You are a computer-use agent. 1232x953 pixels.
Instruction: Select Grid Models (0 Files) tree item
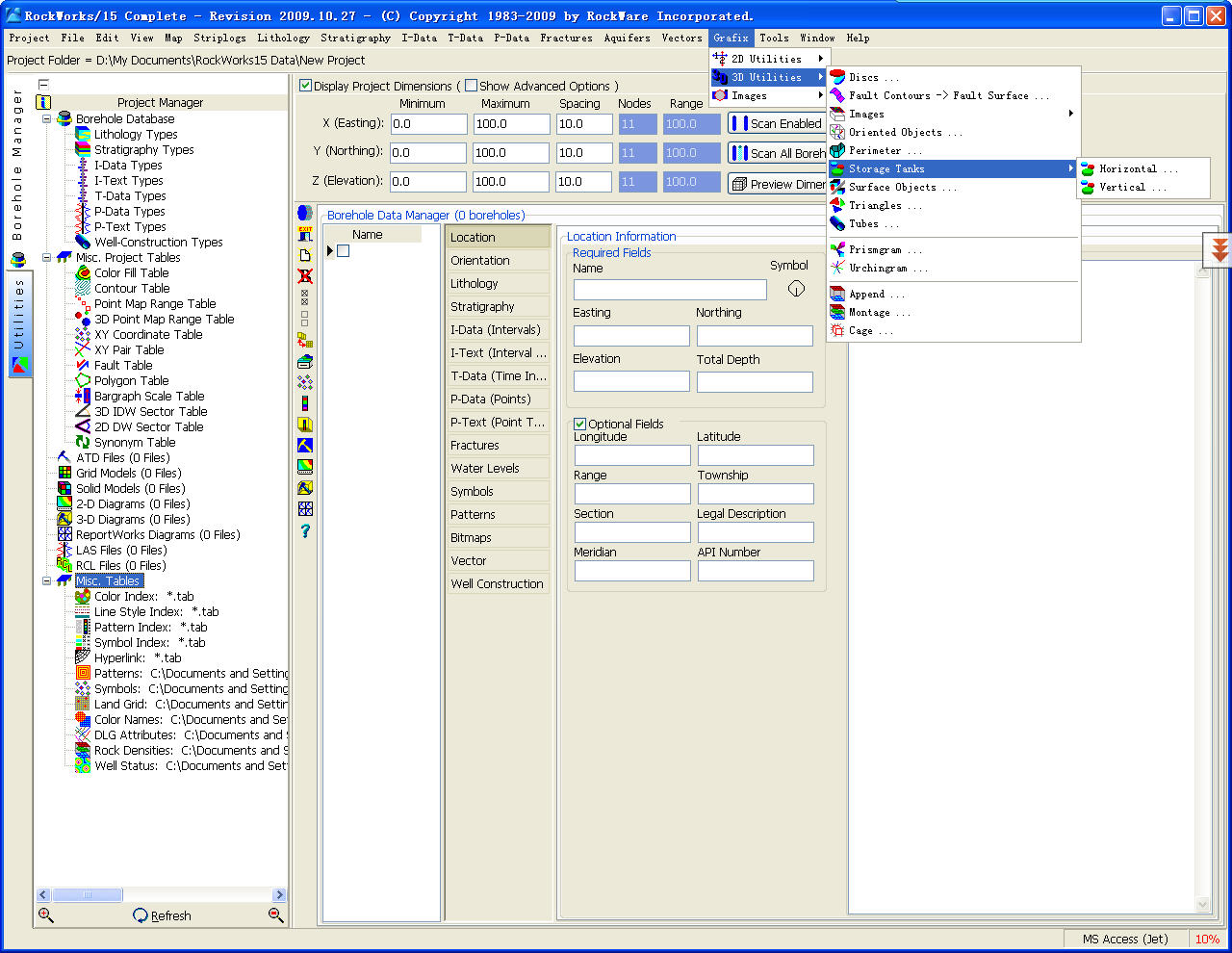128,474
